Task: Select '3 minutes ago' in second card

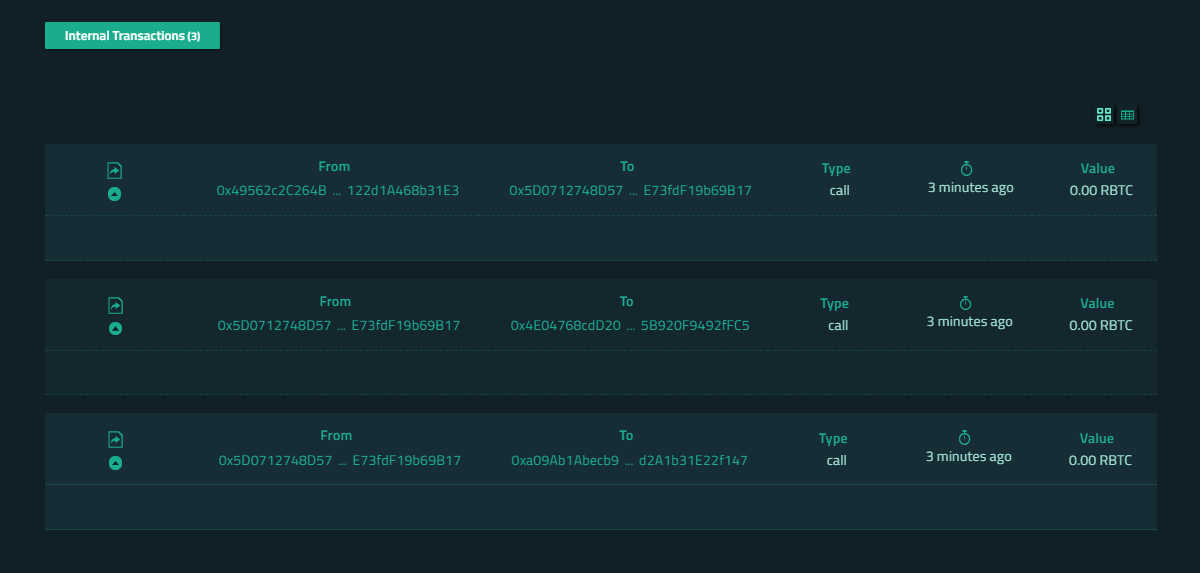Action: pos(969,321)
